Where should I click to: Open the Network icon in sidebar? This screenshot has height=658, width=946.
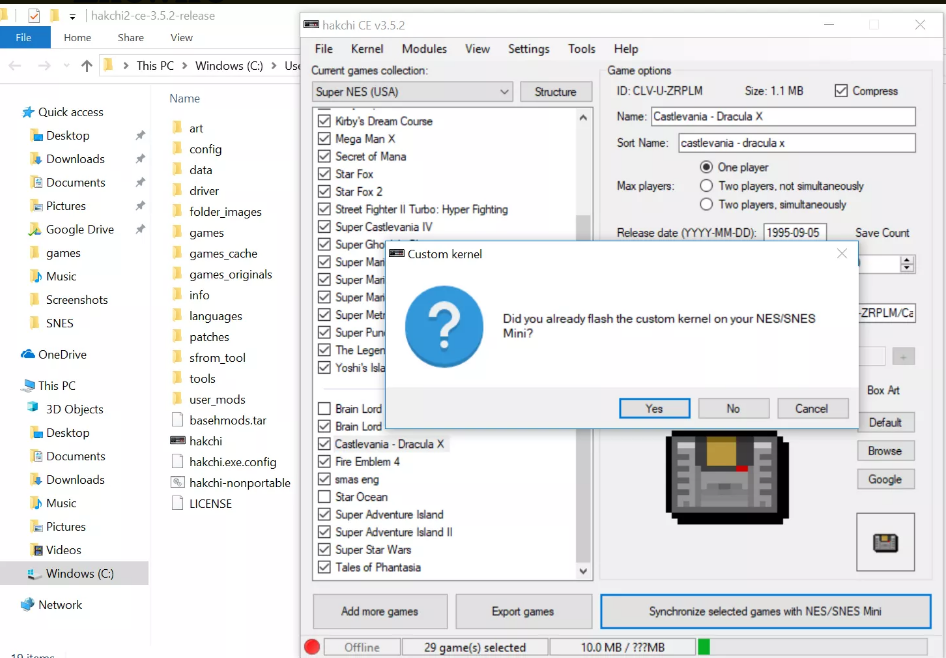point(28,604)
